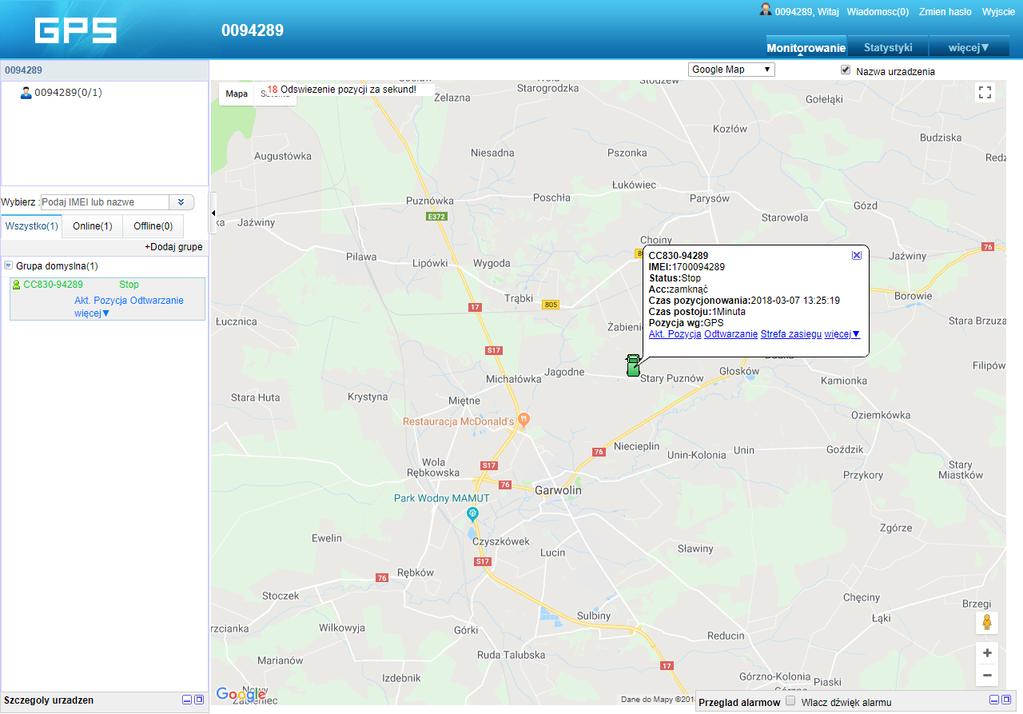This screenshot has height=714, width=1023.
Task: Click the Szczegoly urzadzen panel title
Action: point(48,700)
